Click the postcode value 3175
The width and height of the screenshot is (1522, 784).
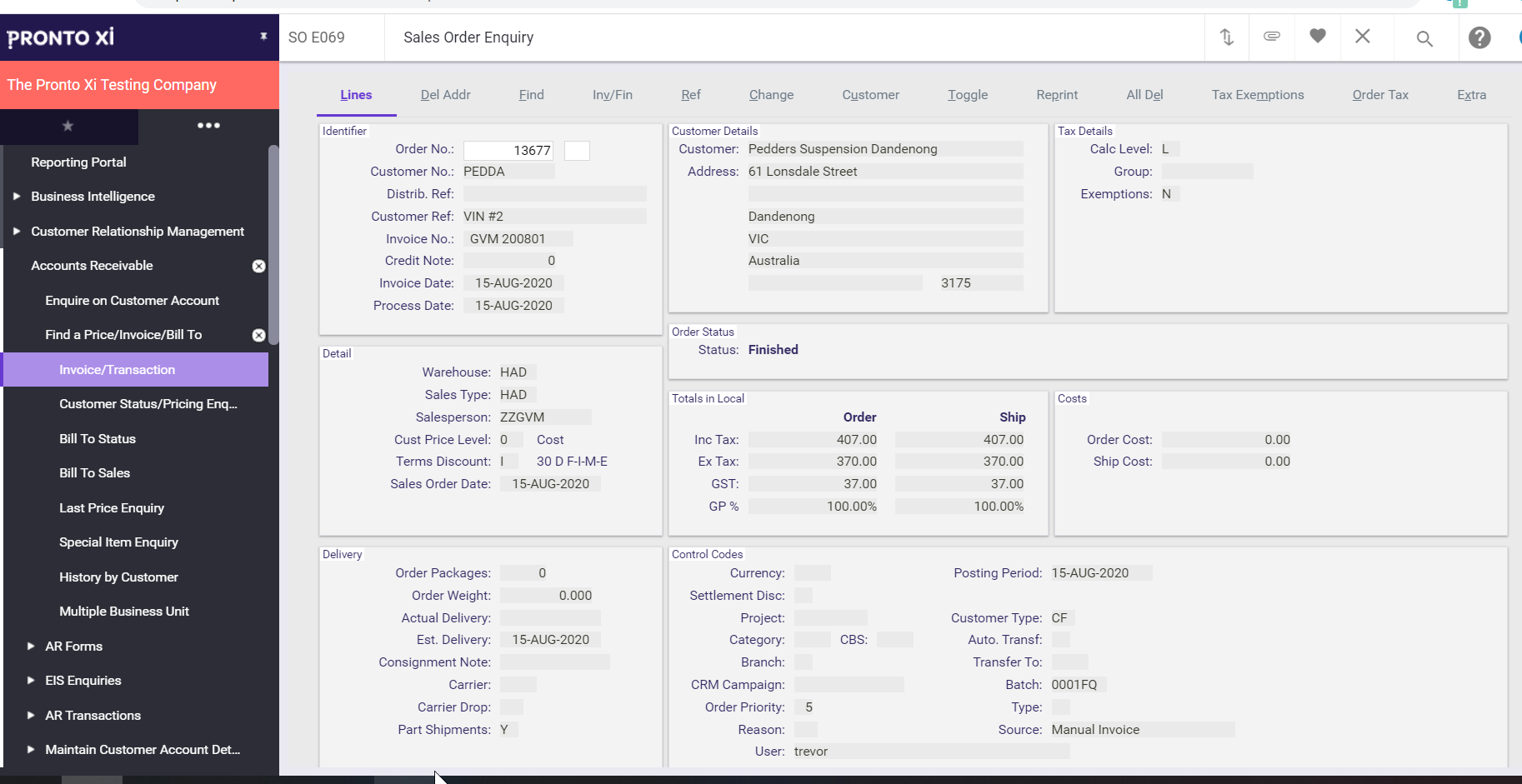[x=956, y=283]
